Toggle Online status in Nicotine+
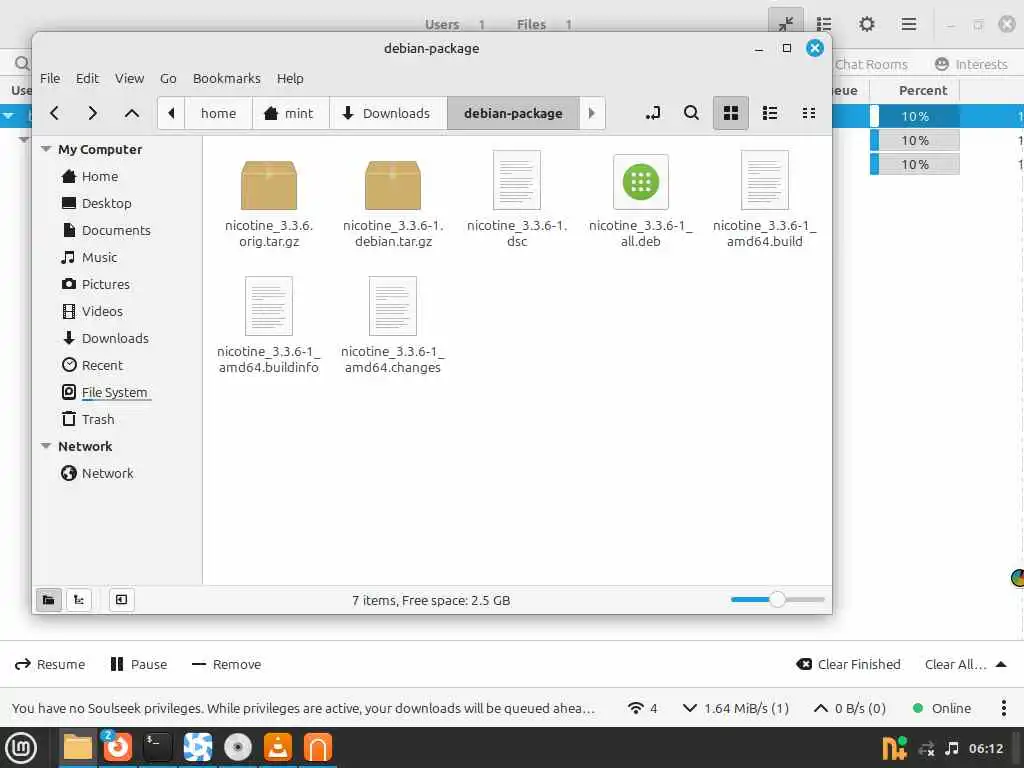1024x768 pixels. point(942,708)
